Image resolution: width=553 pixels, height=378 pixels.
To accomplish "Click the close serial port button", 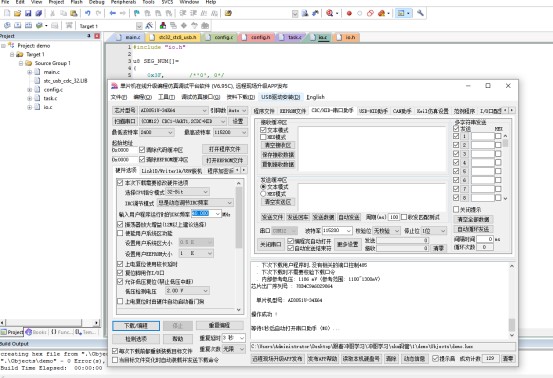I will (x=271, y=244).
